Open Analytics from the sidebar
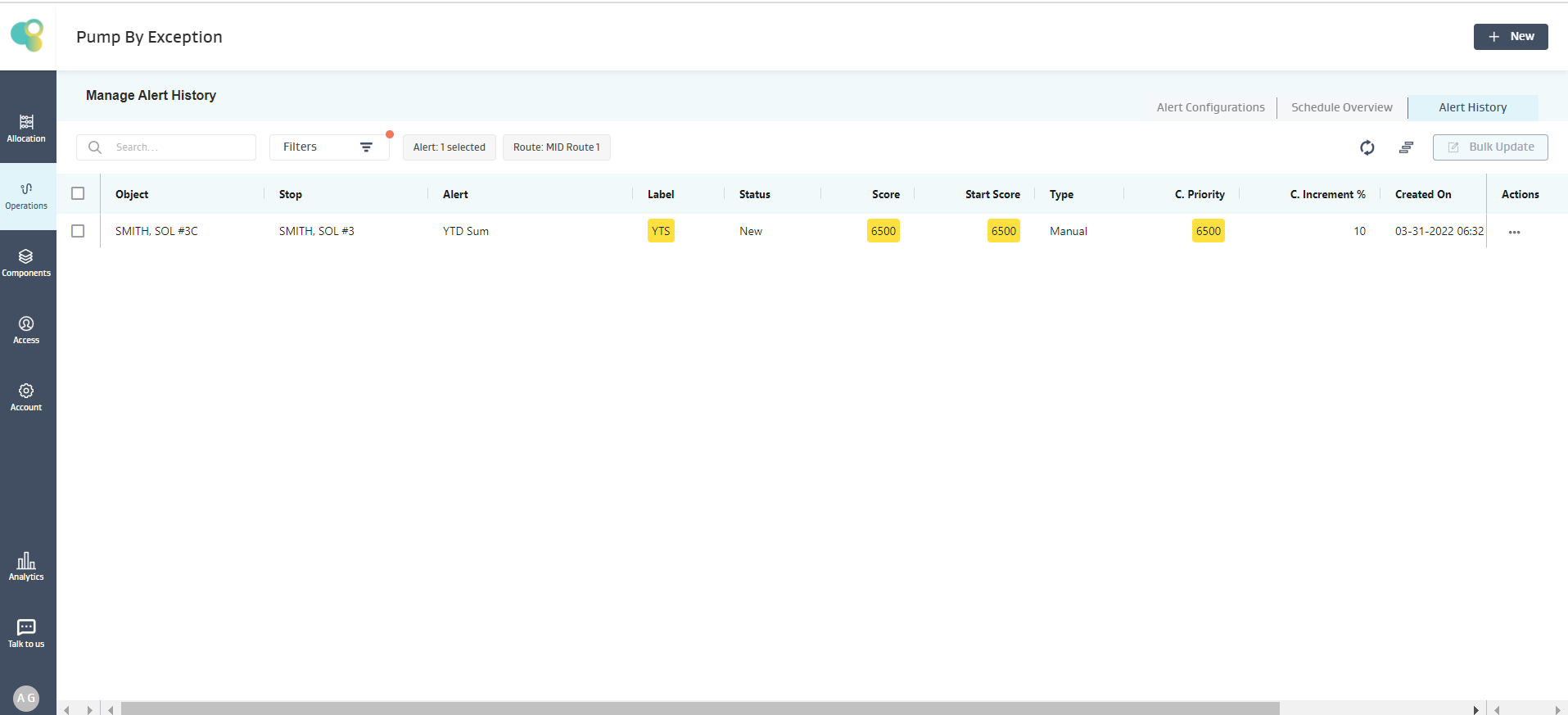The height and width of the screenshot is (715, 1568). 26,566
